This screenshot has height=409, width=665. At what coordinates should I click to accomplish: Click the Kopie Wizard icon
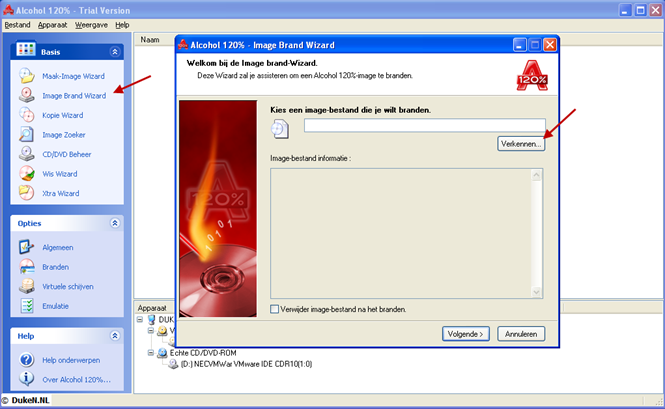[x=27, y=115]
